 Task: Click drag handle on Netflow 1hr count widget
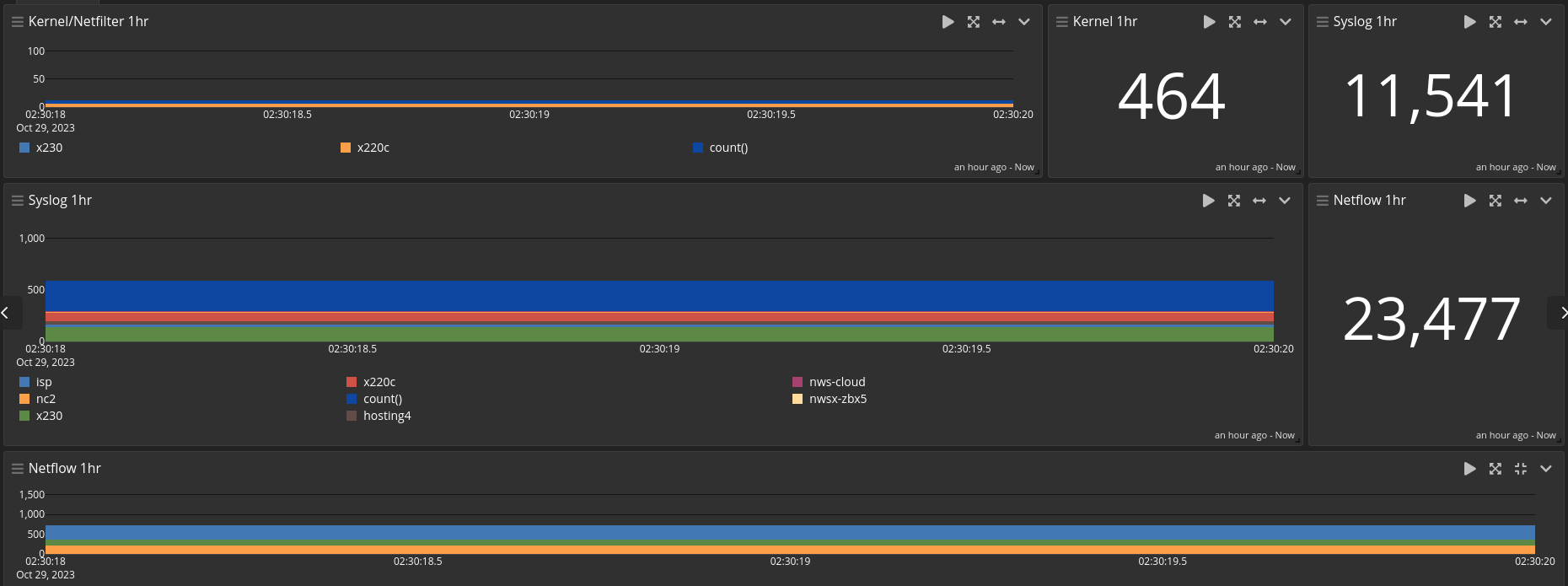coord(1323,201)
